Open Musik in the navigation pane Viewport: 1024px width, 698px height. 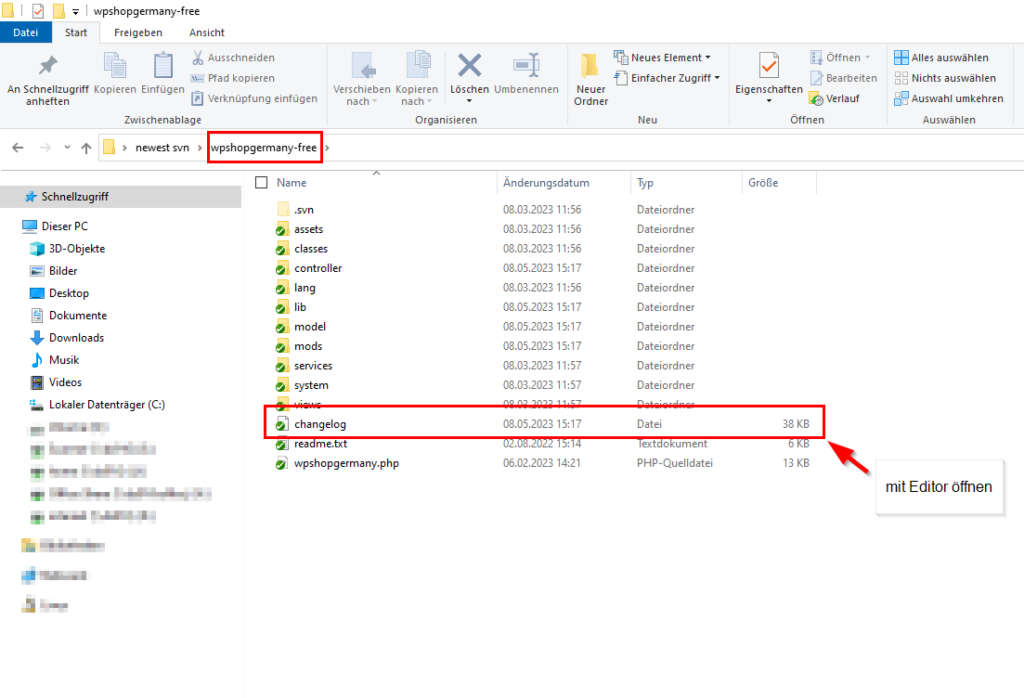64,360
